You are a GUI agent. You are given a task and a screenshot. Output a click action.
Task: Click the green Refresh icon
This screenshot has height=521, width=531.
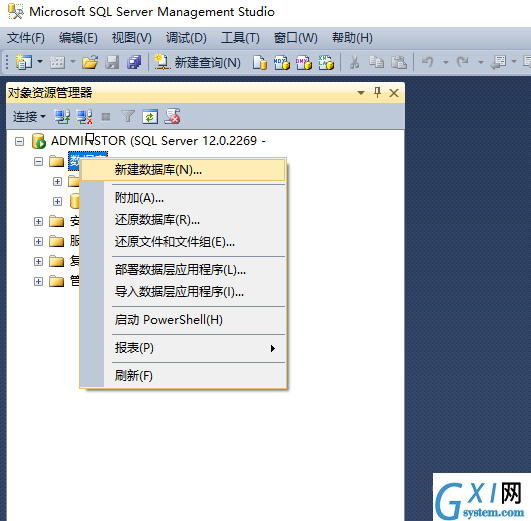click(x=150, y=117)
